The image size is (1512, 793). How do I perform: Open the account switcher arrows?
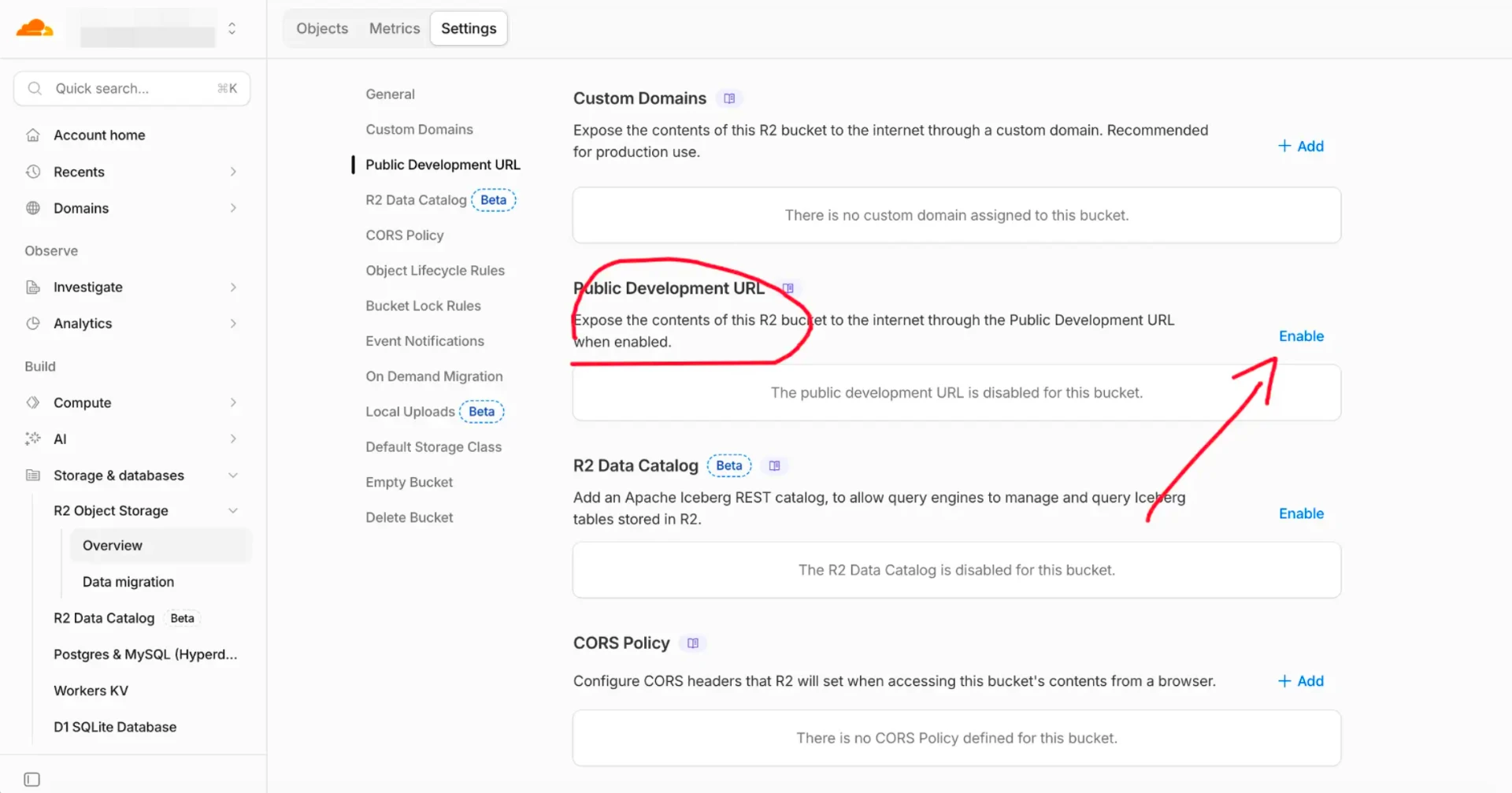pos(232,28)
